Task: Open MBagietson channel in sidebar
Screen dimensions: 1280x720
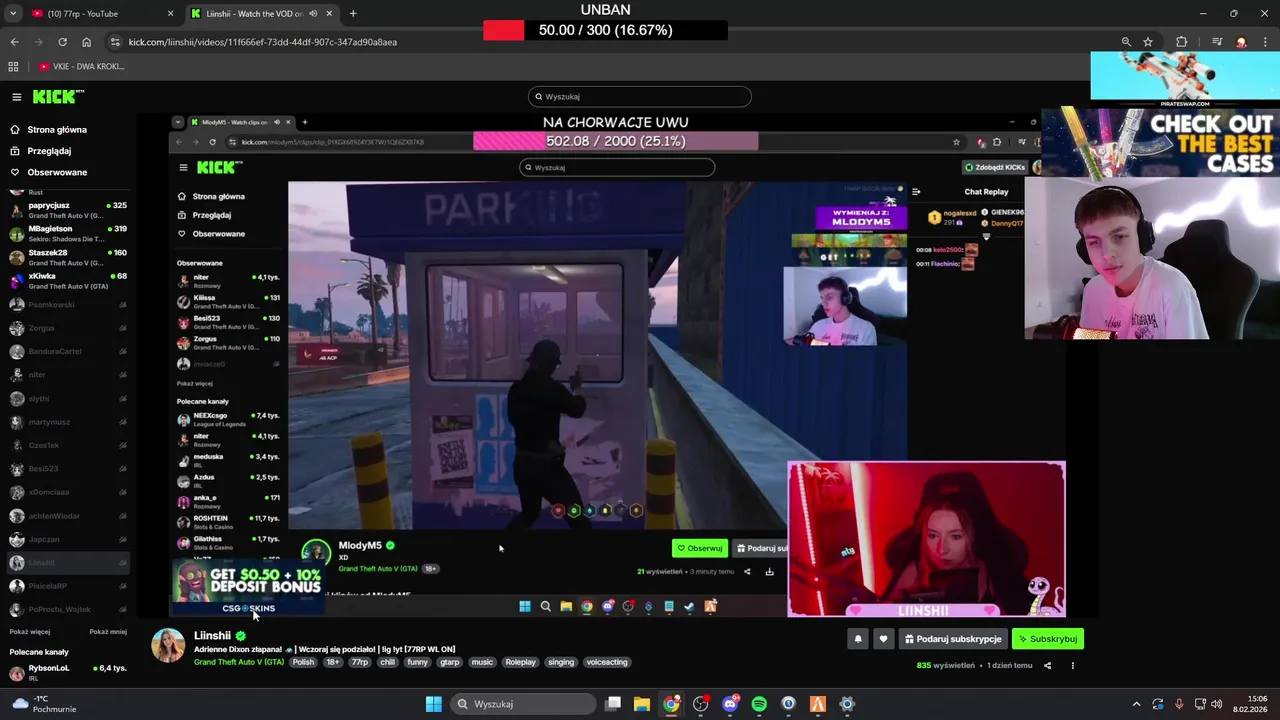Action: tap(68, 234)
